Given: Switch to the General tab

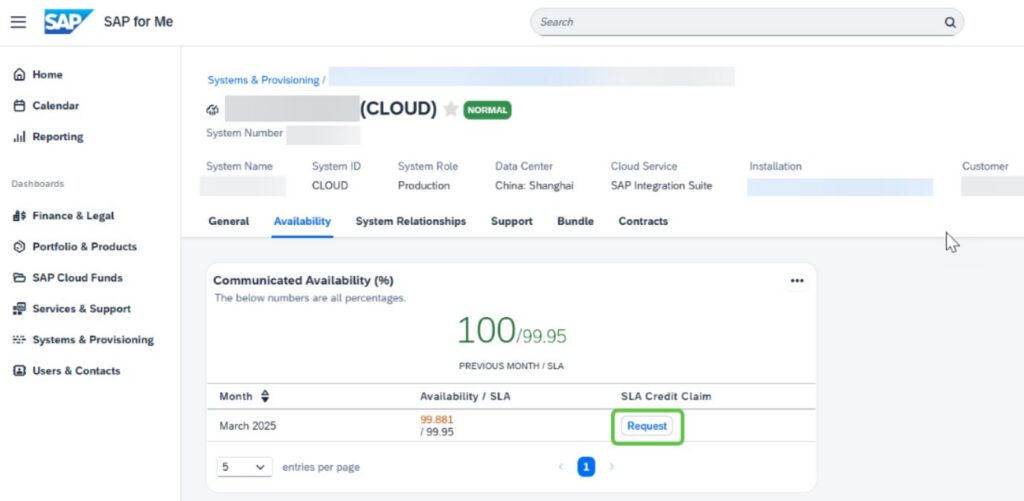Looking at the screenshot, I should 229,221.
